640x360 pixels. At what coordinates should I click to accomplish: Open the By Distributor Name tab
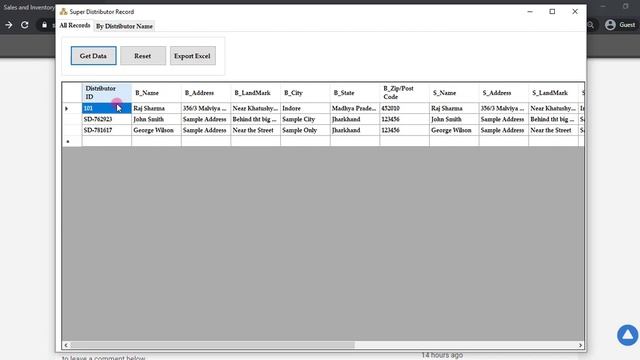124,26
